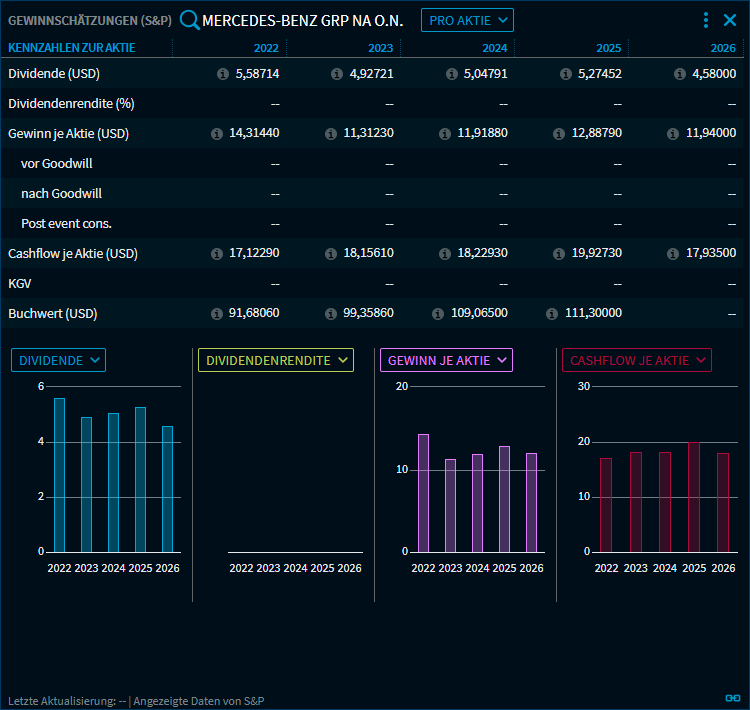Open the DIVIDENDENRENDITE chart dropdown

click(x=275, y=360)
